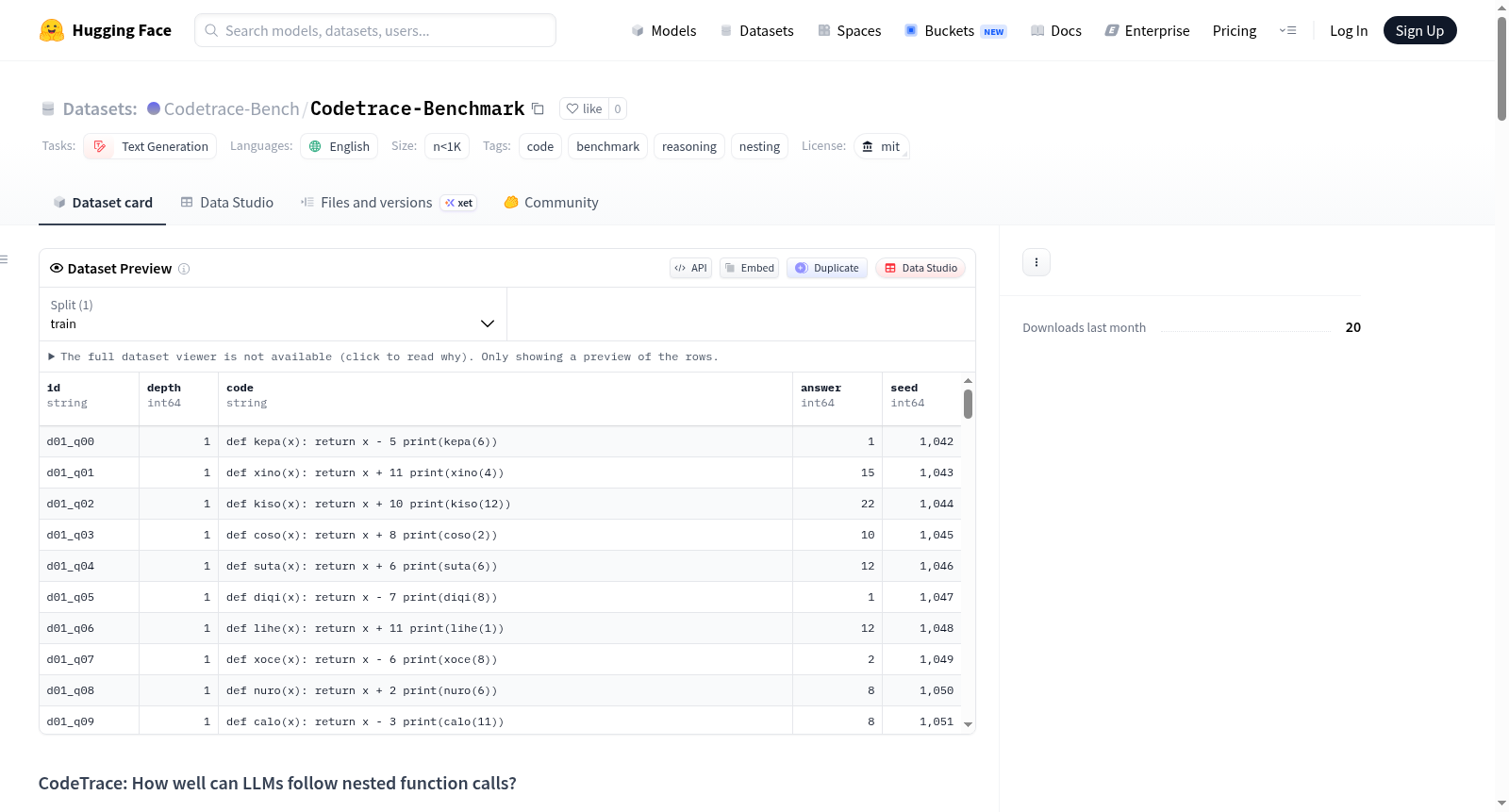The height and width of the screenshot is (812, 1509).
Task: Switch to the Community tab
Action: click(551, 202)
